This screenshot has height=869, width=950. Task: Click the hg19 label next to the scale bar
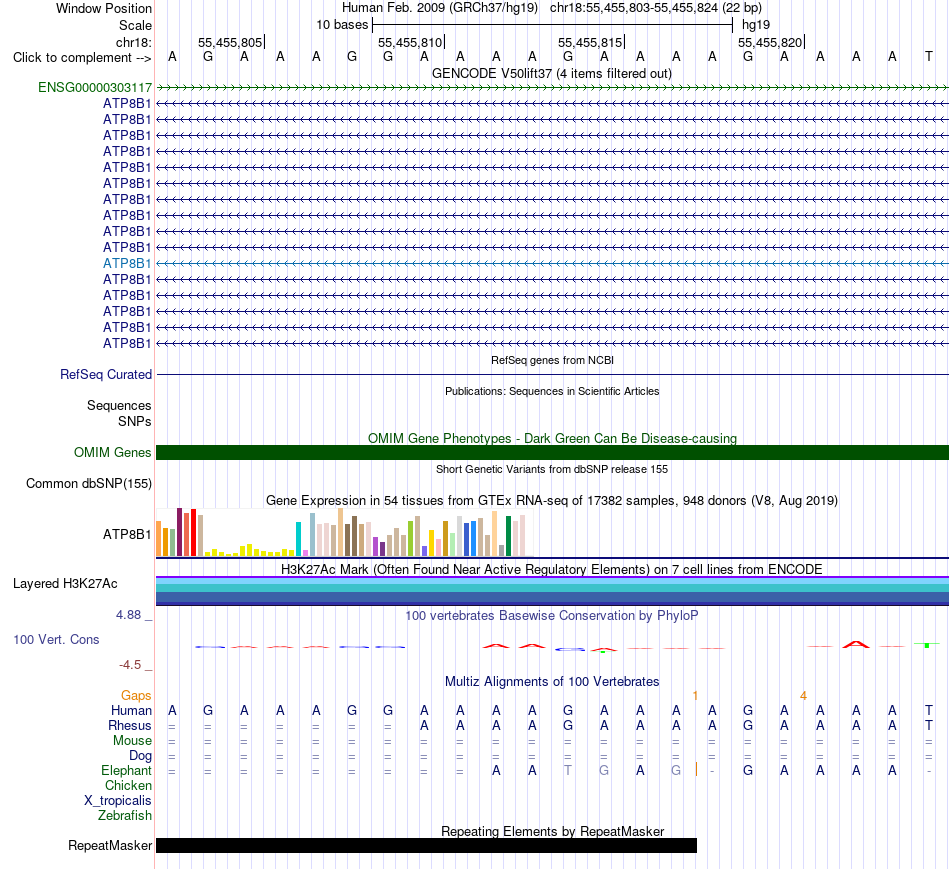pos(756,25)
